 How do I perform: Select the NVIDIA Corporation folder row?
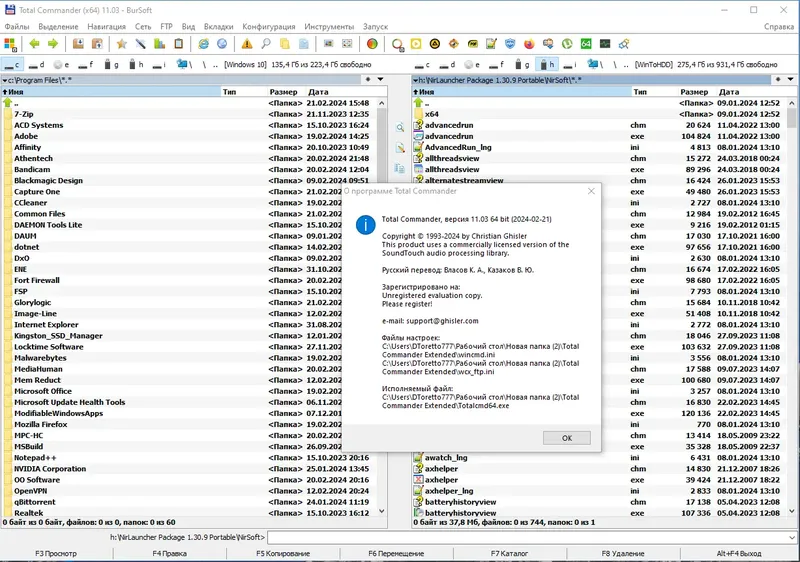point(189,469)
